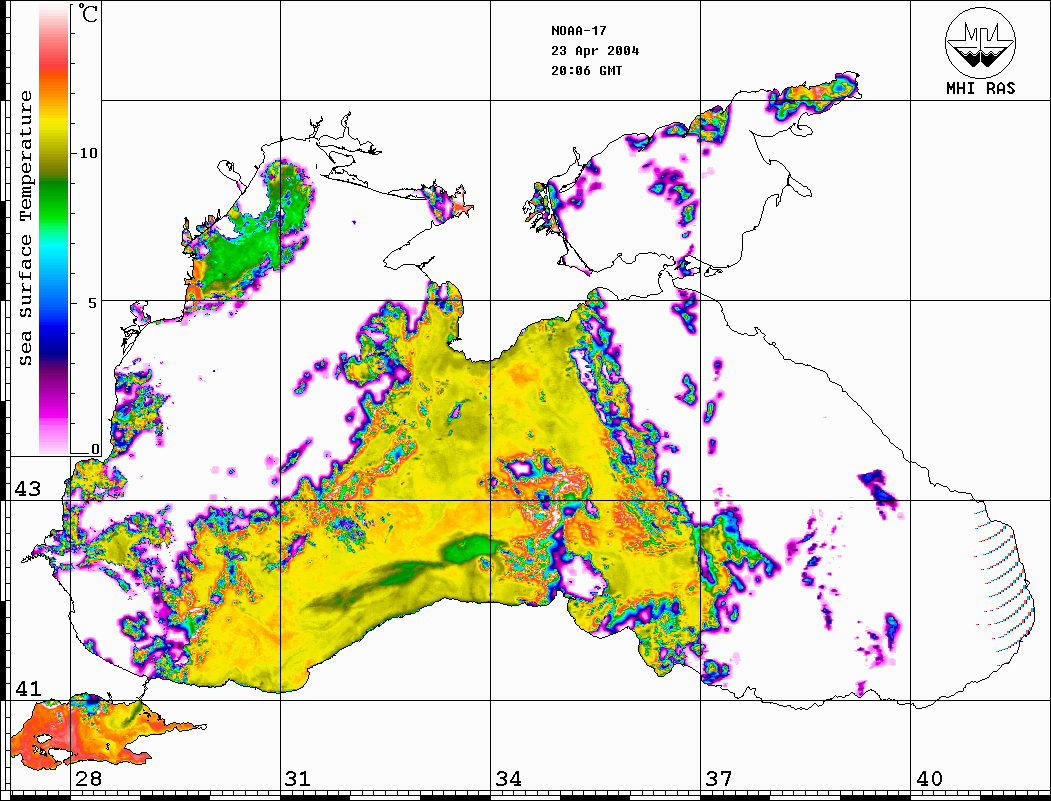
Task: Click the 'NOAA-17' satellite label
Action: tap(578, 31)
